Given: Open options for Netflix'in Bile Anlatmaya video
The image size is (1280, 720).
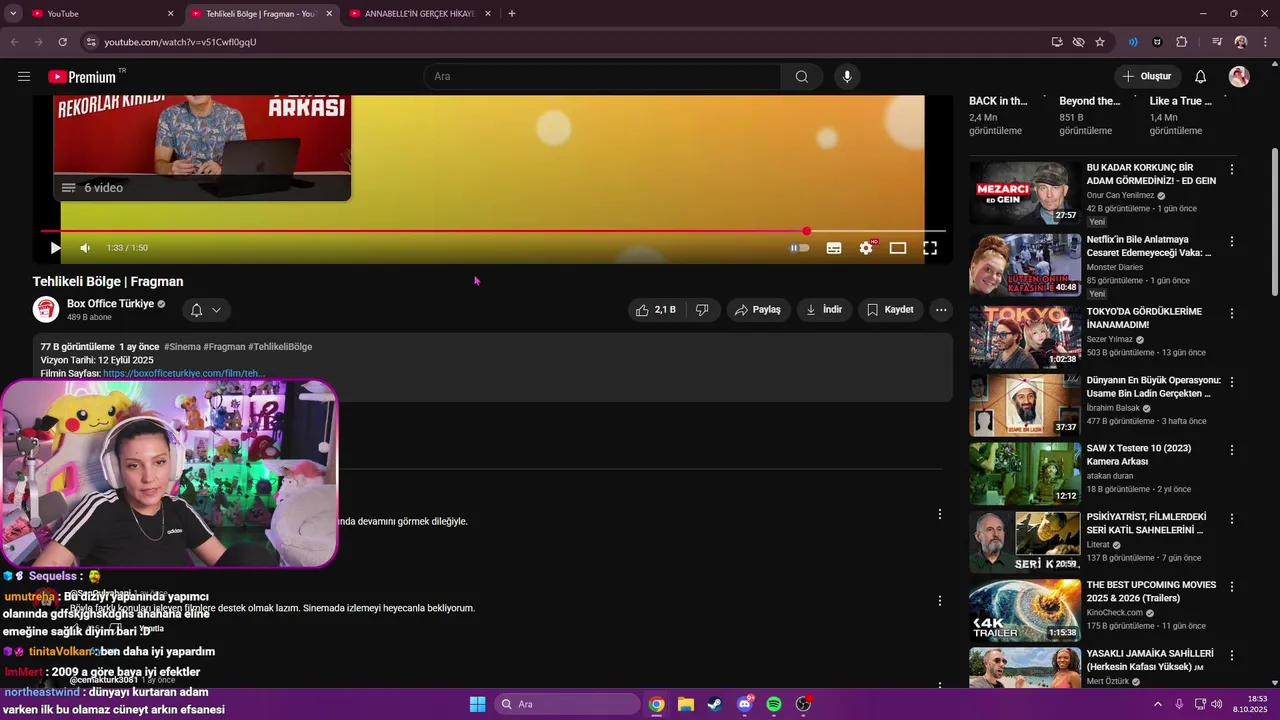Looking at the screenshot, I should 1232,242.
